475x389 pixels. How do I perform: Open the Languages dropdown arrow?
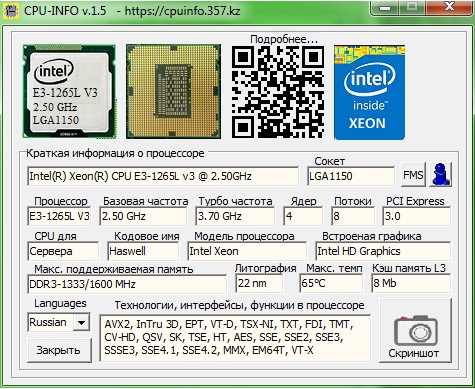point(81,322)
